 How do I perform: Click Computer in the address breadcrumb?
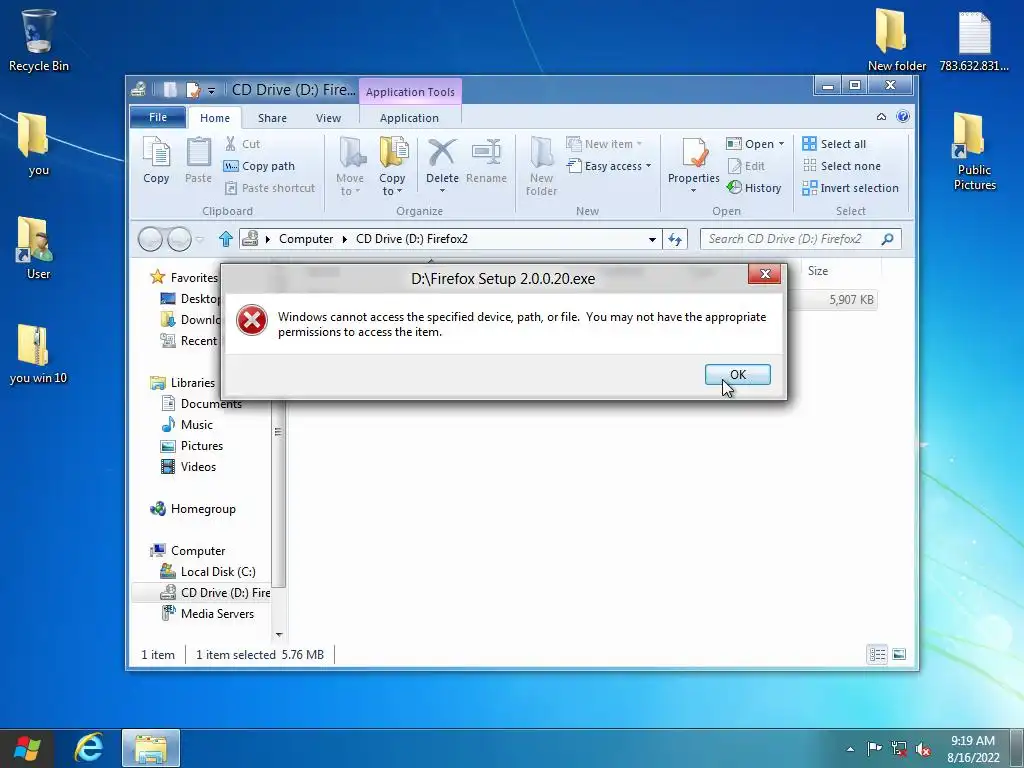tap(306, 239)
